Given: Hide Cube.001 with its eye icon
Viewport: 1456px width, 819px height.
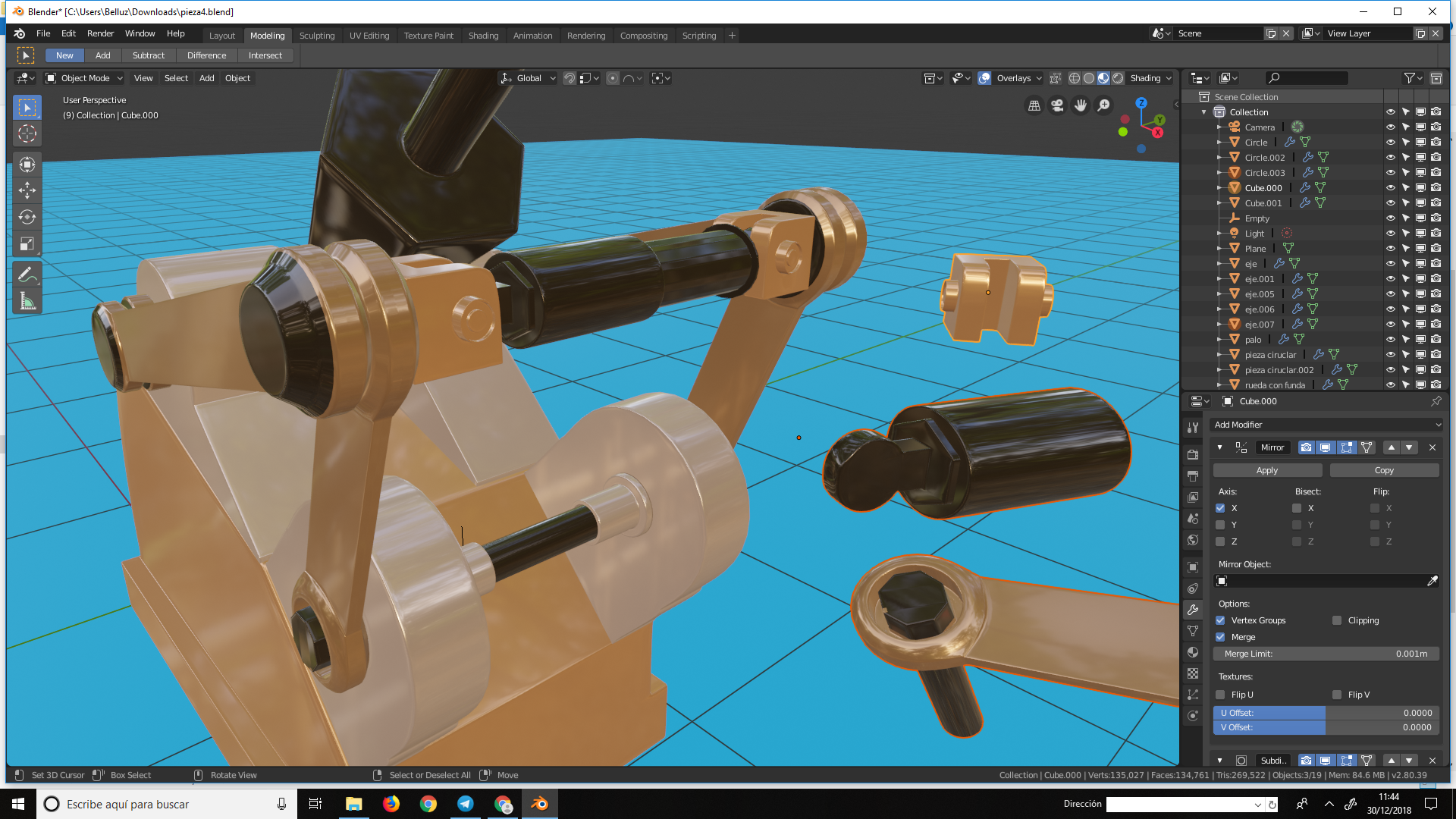Looking at the screenshot, I should click(1391, 203).
